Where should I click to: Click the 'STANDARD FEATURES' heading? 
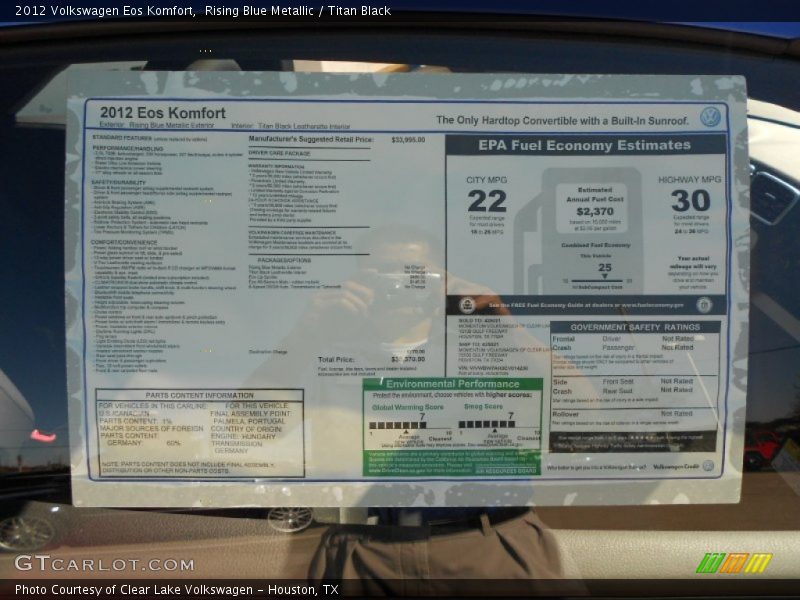tap(122, 138)
